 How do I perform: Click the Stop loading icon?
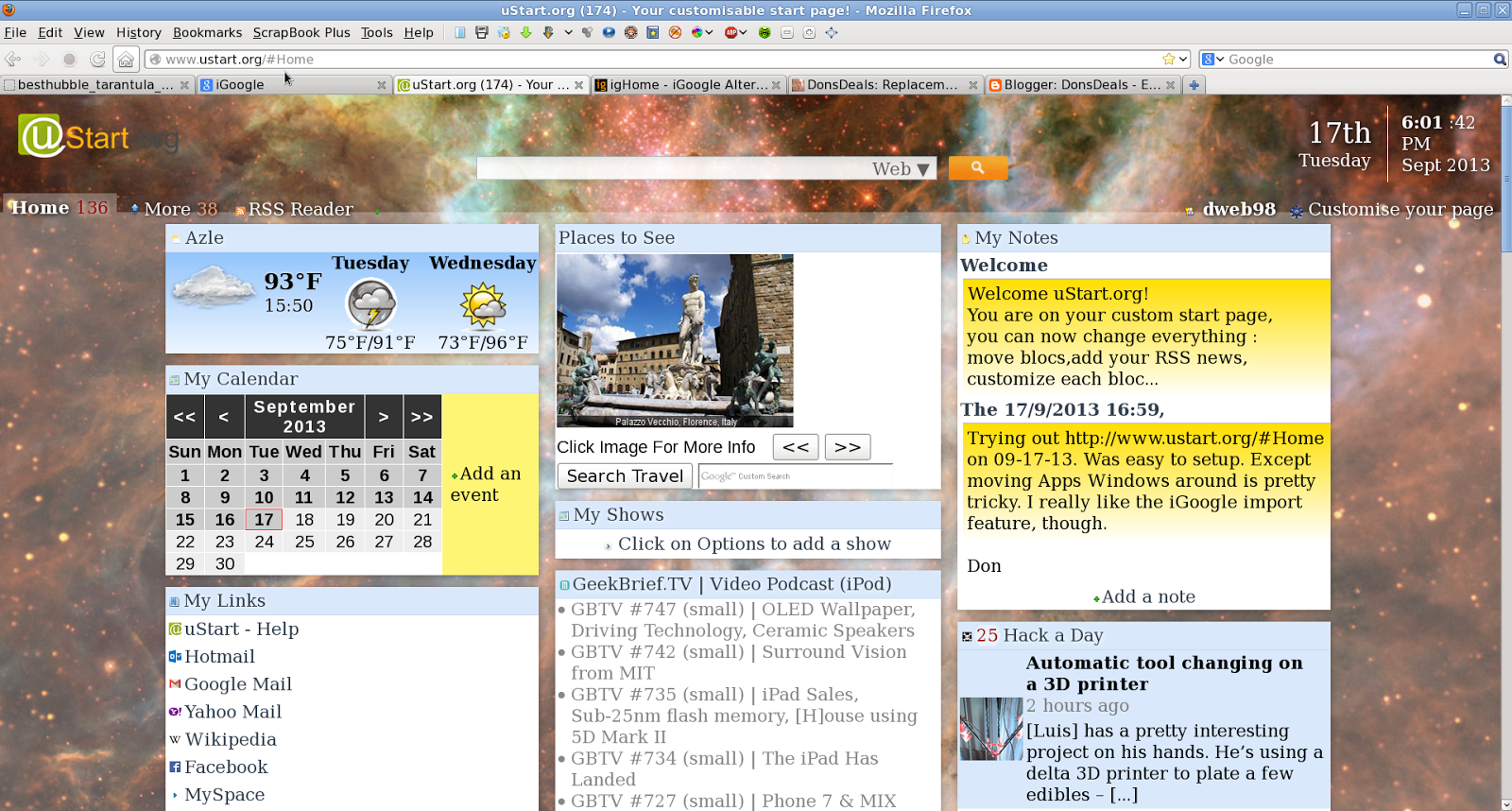pos(69,59)
